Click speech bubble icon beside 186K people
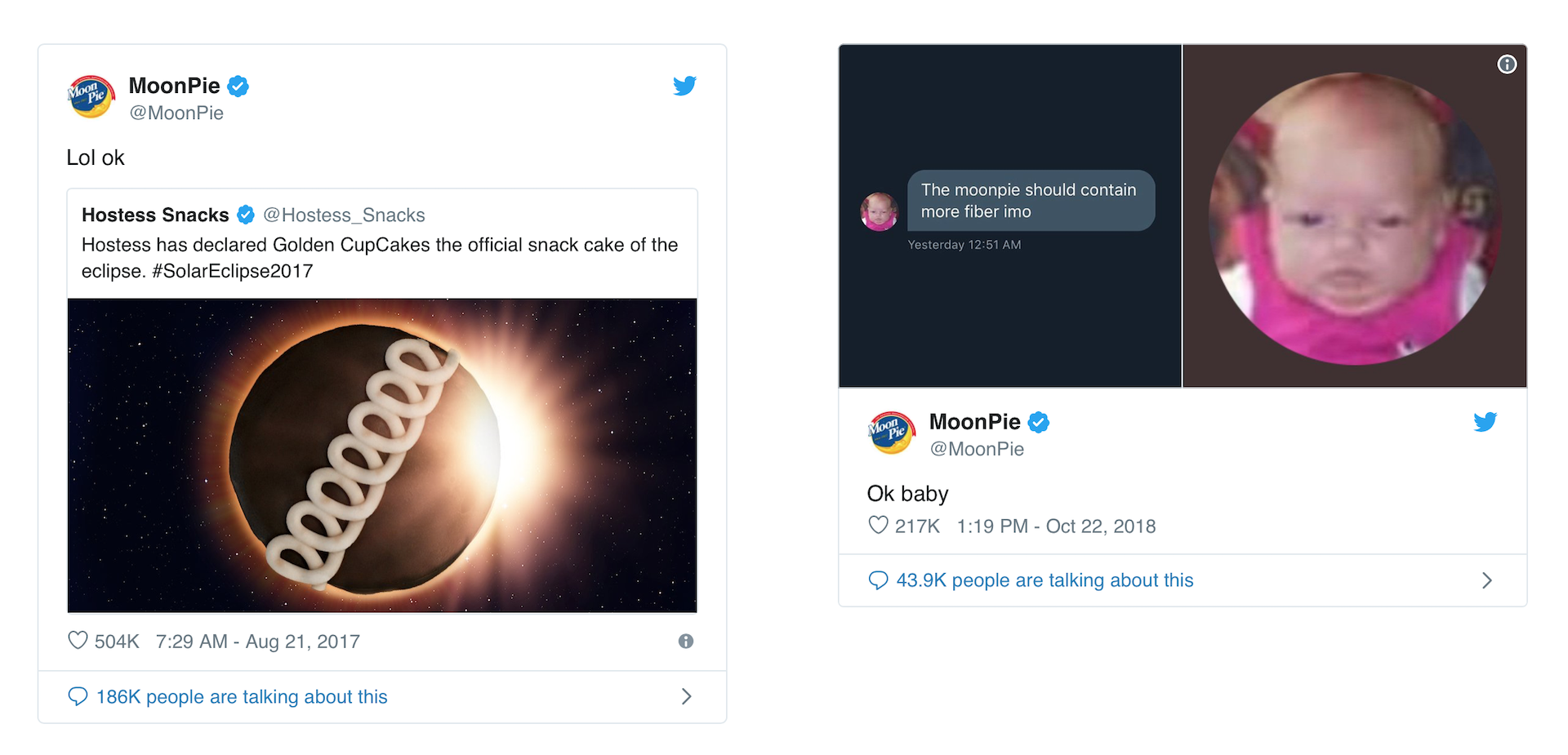The height and width of the screenshot is (755, 1568). coord(78,696)
